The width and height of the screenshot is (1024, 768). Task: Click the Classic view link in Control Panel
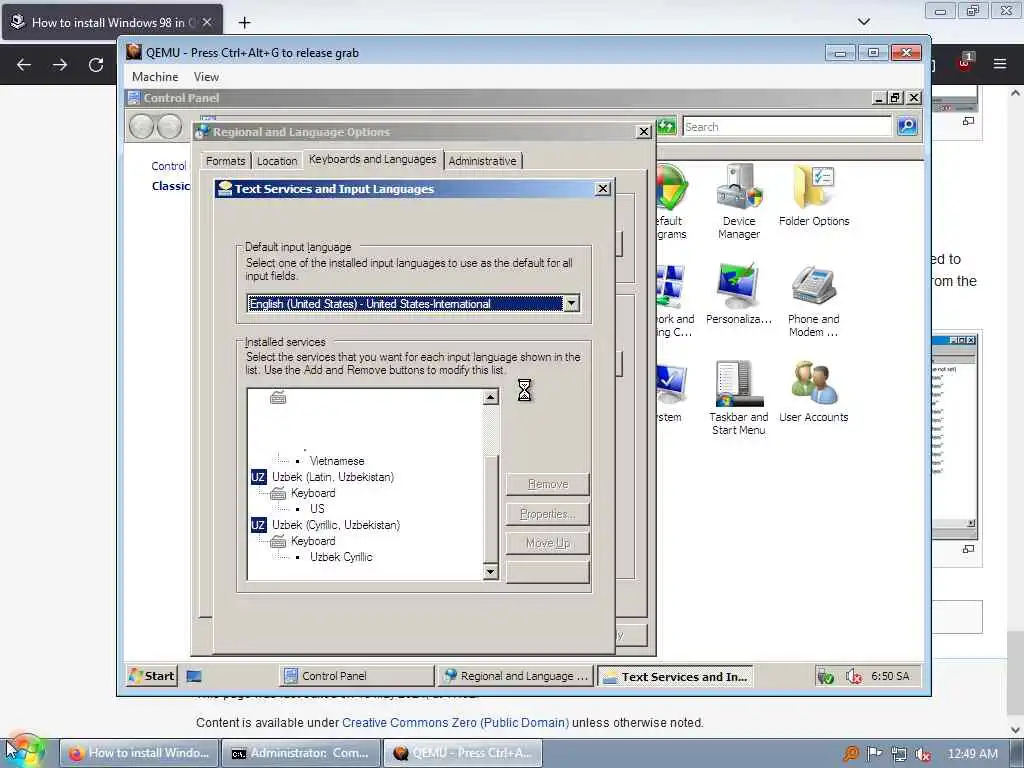(x=170, y=186)
